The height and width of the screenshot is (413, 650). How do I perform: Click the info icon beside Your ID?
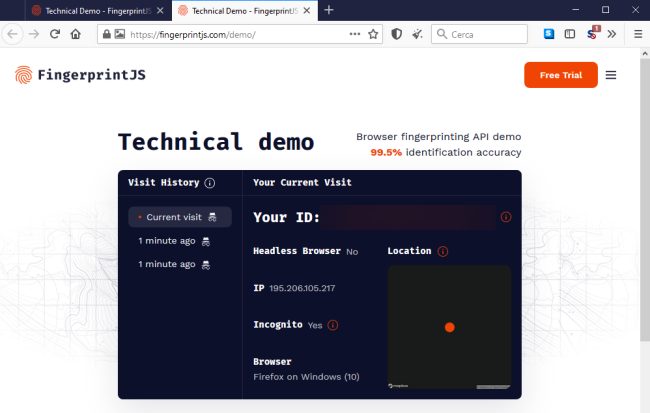coord(505,217)
